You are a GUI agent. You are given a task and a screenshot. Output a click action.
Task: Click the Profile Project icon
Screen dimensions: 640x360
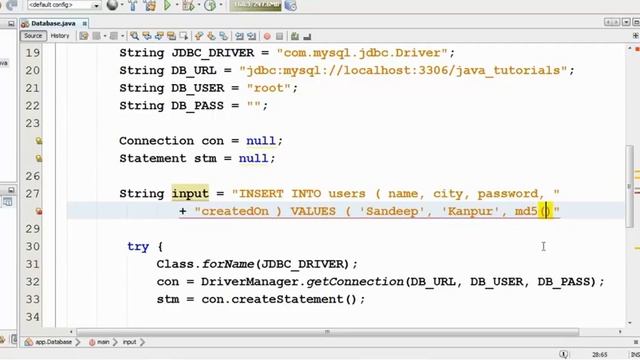click(210, 5)
